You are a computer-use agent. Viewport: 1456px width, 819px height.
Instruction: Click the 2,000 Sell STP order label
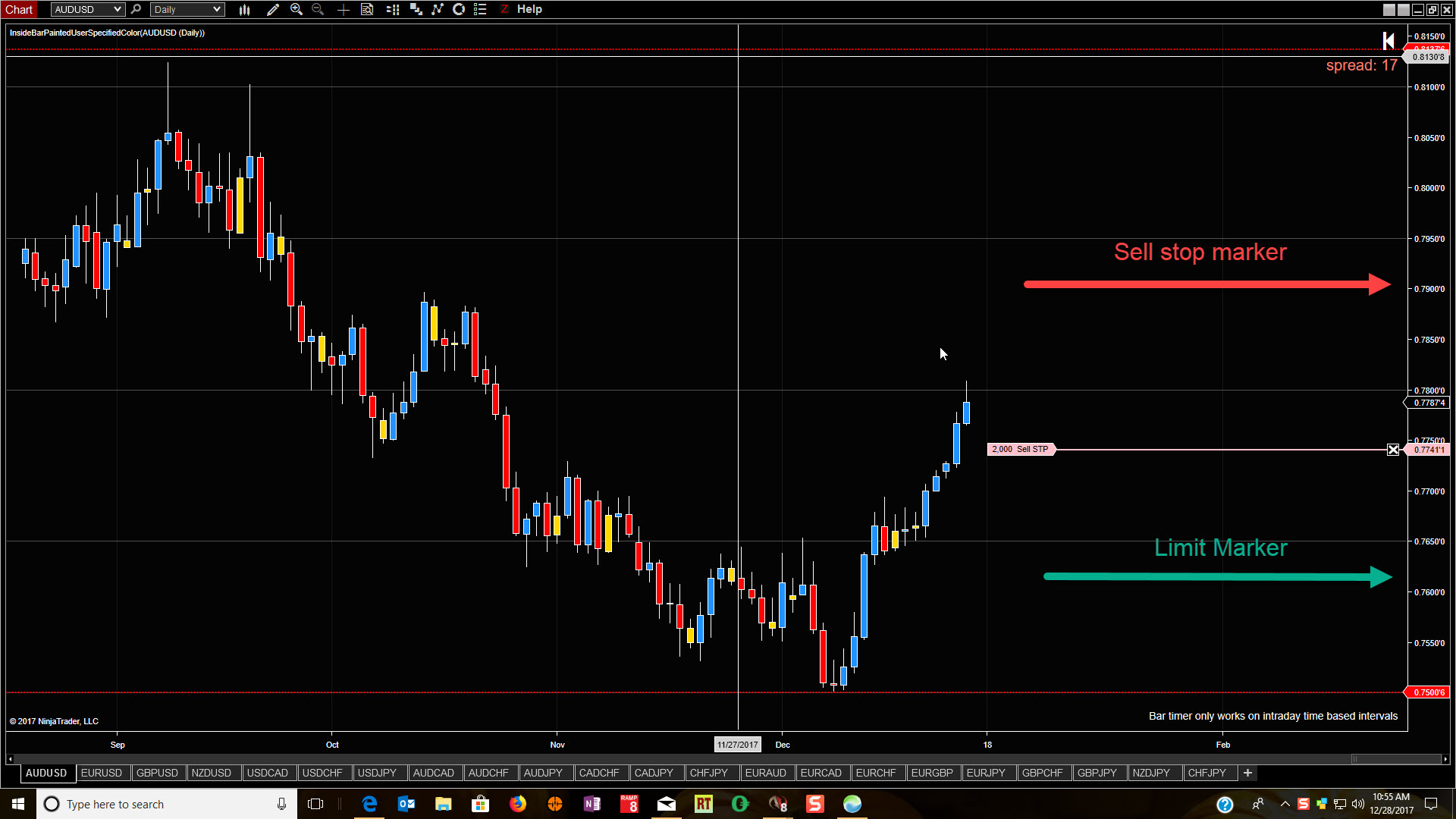(1020, 449)
